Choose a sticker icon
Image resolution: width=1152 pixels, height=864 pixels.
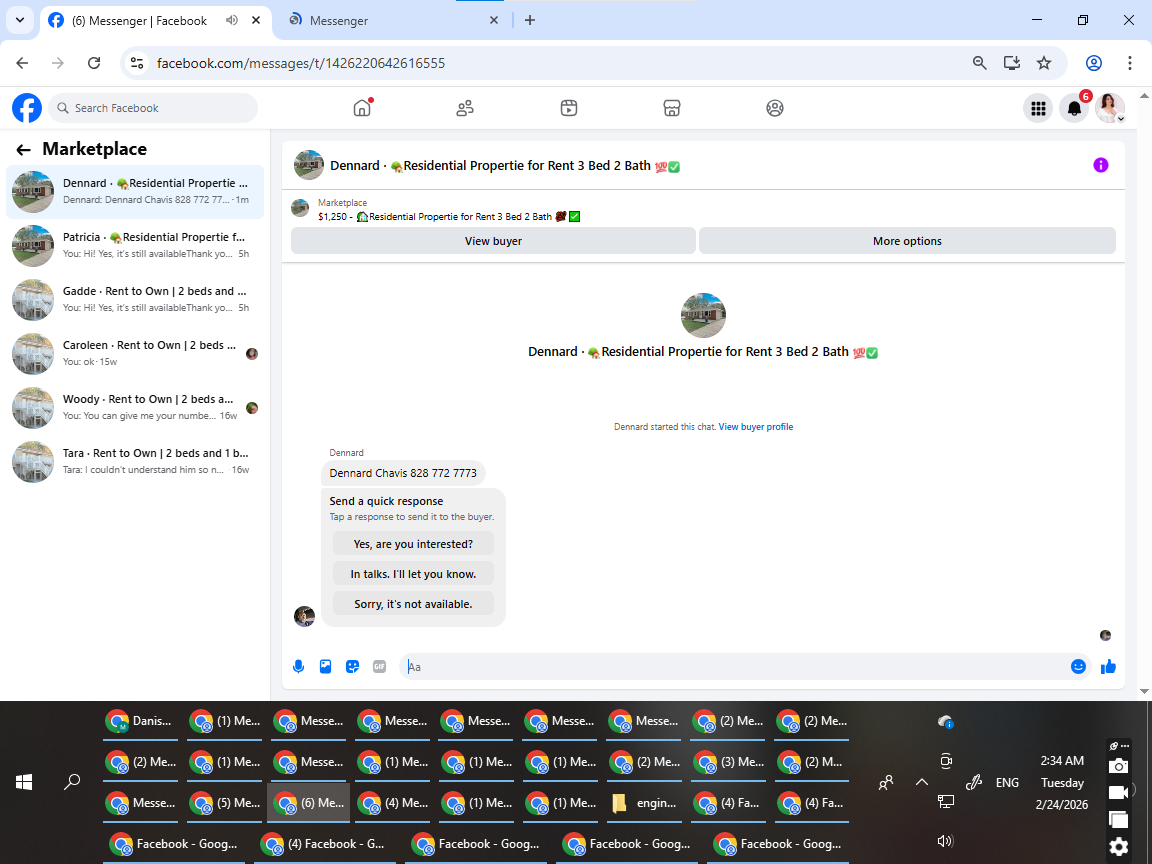[x=353, y=666]
